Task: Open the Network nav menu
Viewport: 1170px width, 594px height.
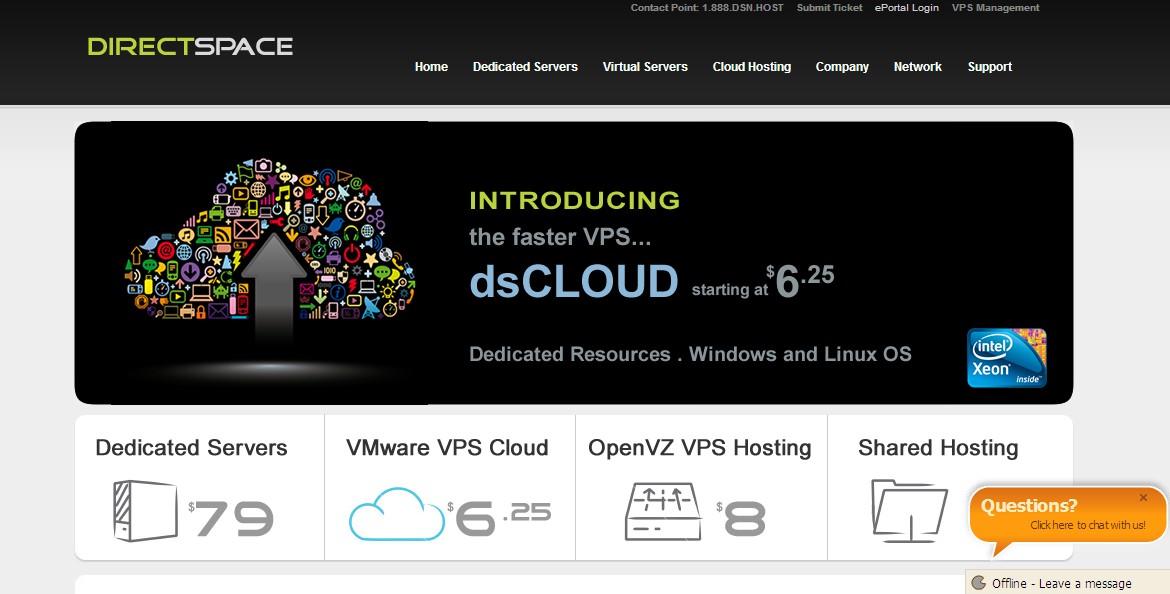Action: [x=918, y=66]
